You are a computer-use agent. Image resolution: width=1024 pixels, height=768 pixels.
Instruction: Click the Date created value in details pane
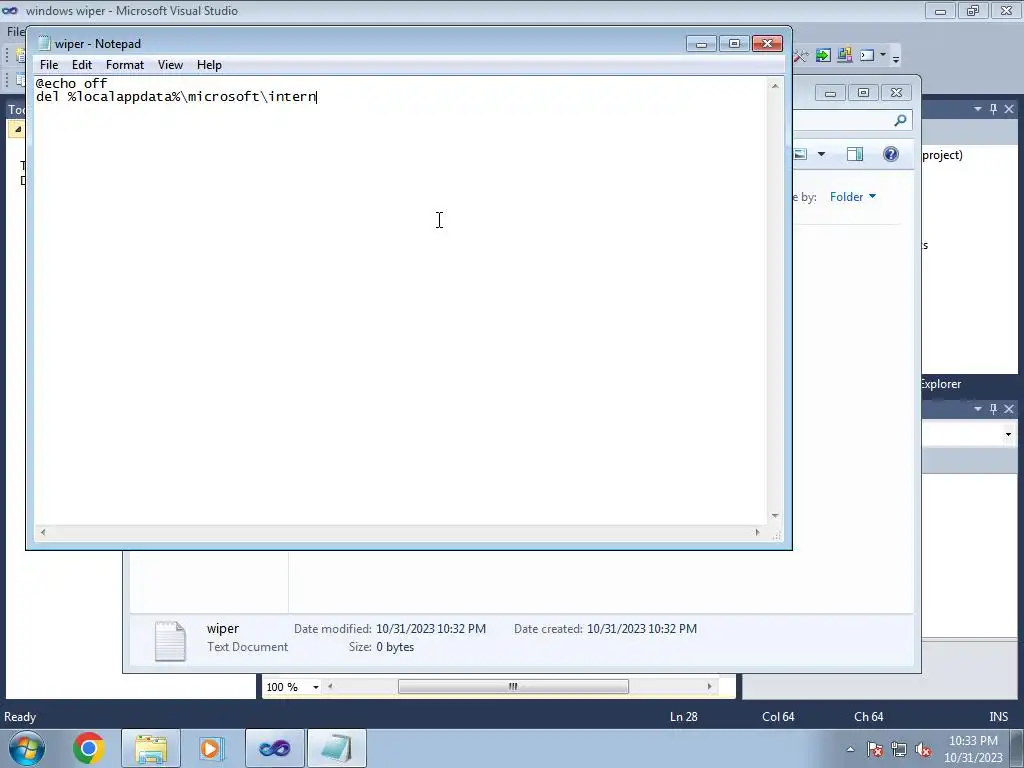[641, 629]
